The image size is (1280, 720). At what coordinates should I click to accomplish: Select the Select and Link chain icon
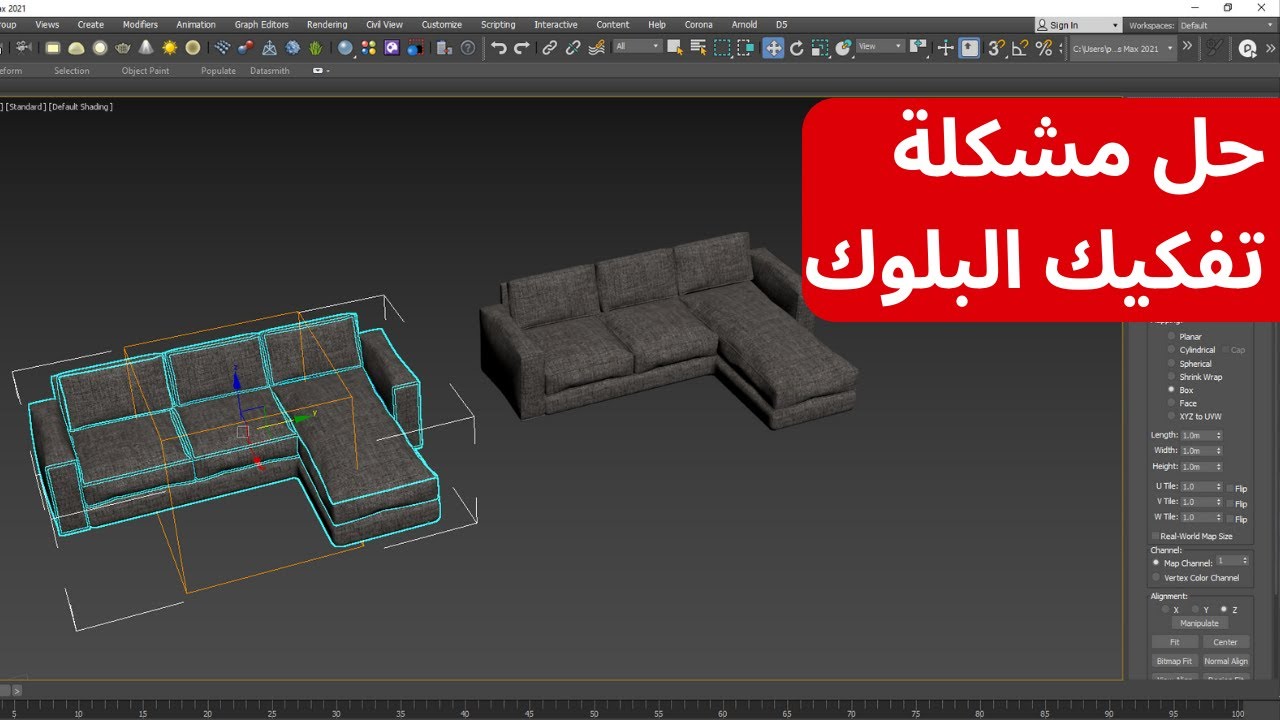click(x=549, y=47)
